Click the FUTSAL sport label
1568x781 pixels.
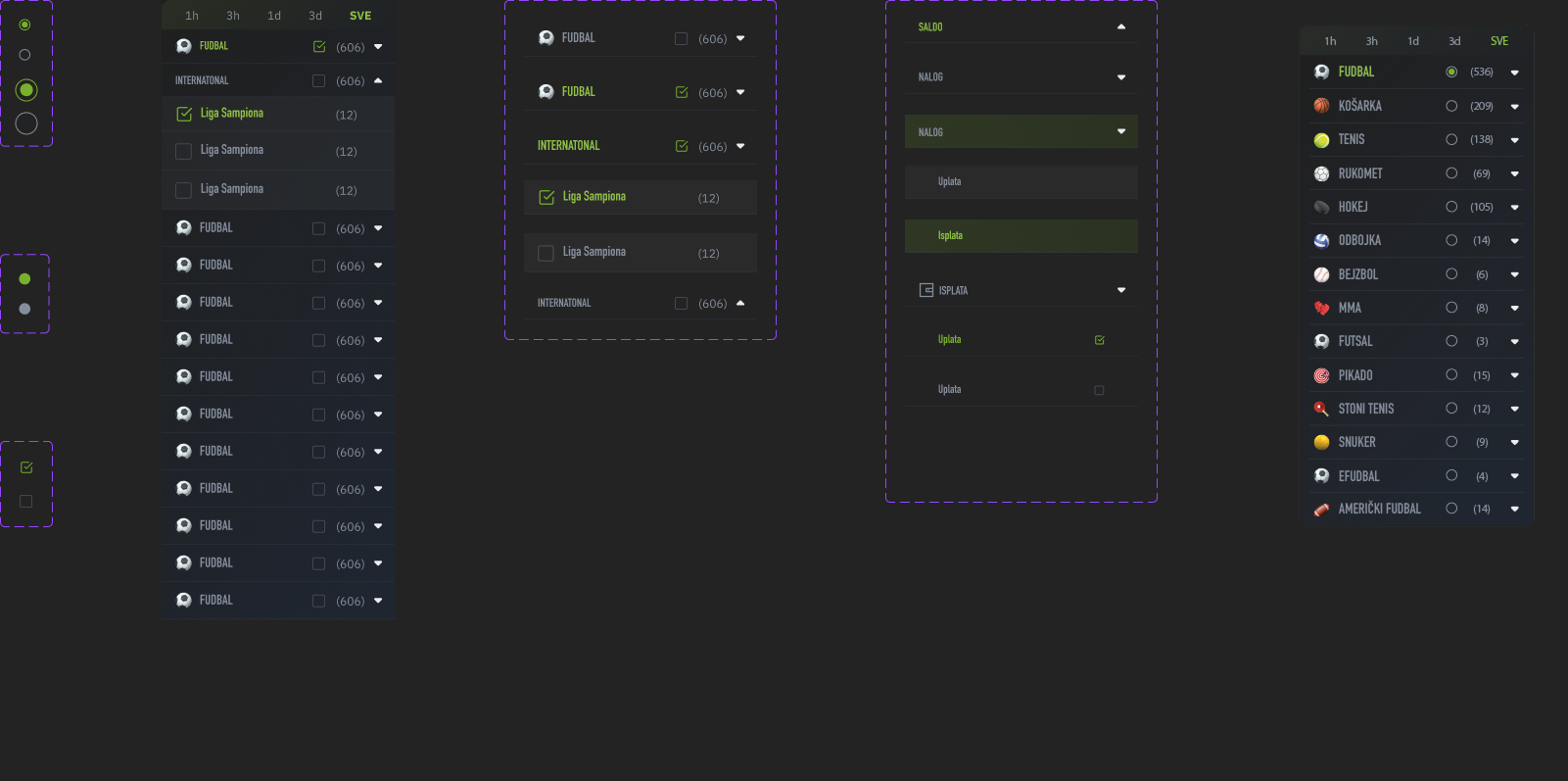coord(1355,342)
